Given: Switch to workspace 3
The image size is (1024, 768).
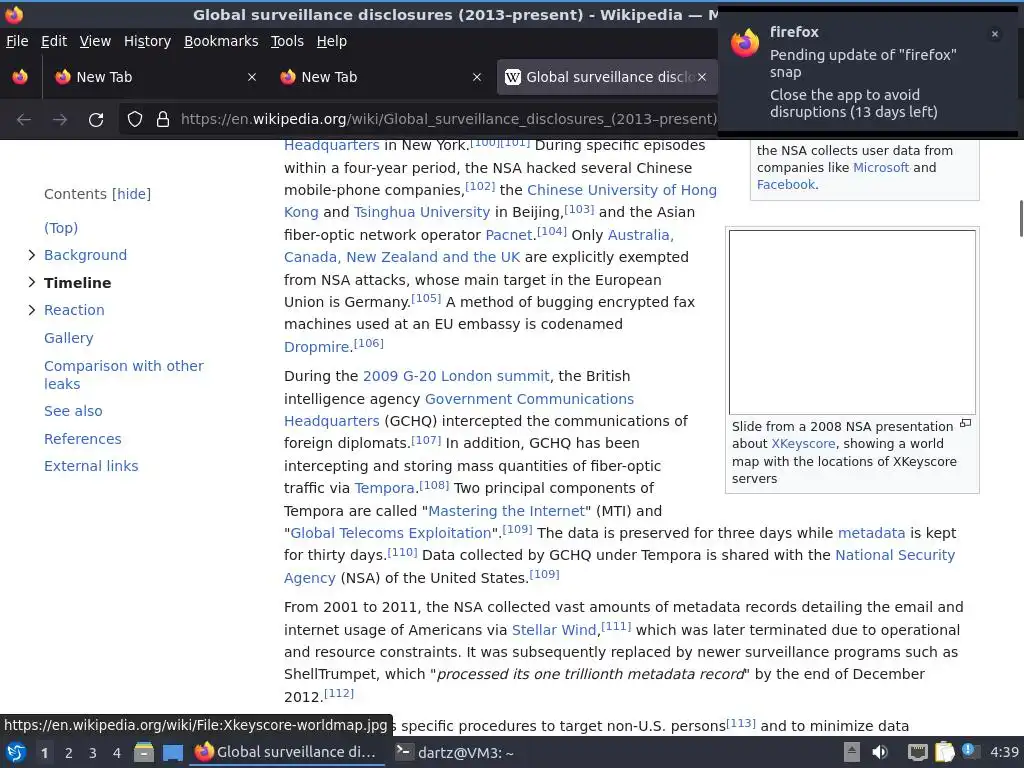Looking at the screenshot, I should click(x=93, y=753).
